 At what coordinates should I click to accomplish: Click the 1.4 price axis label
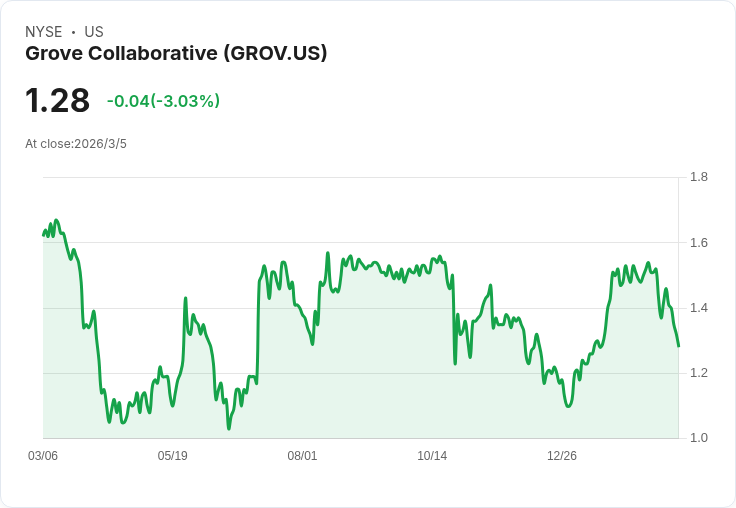(x=699, y=308)
